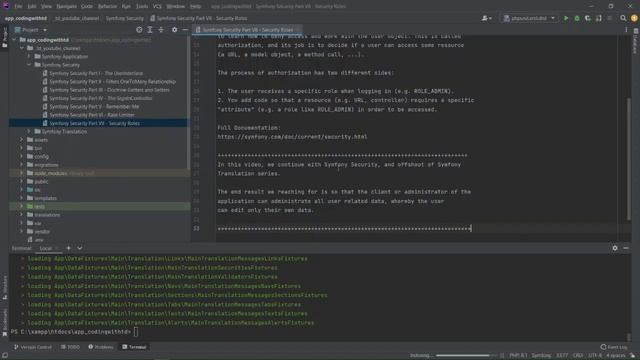The width and height of the screenshot is (640, 360).
Task: Open the VCS menu
Action: (x=157, y=6)
